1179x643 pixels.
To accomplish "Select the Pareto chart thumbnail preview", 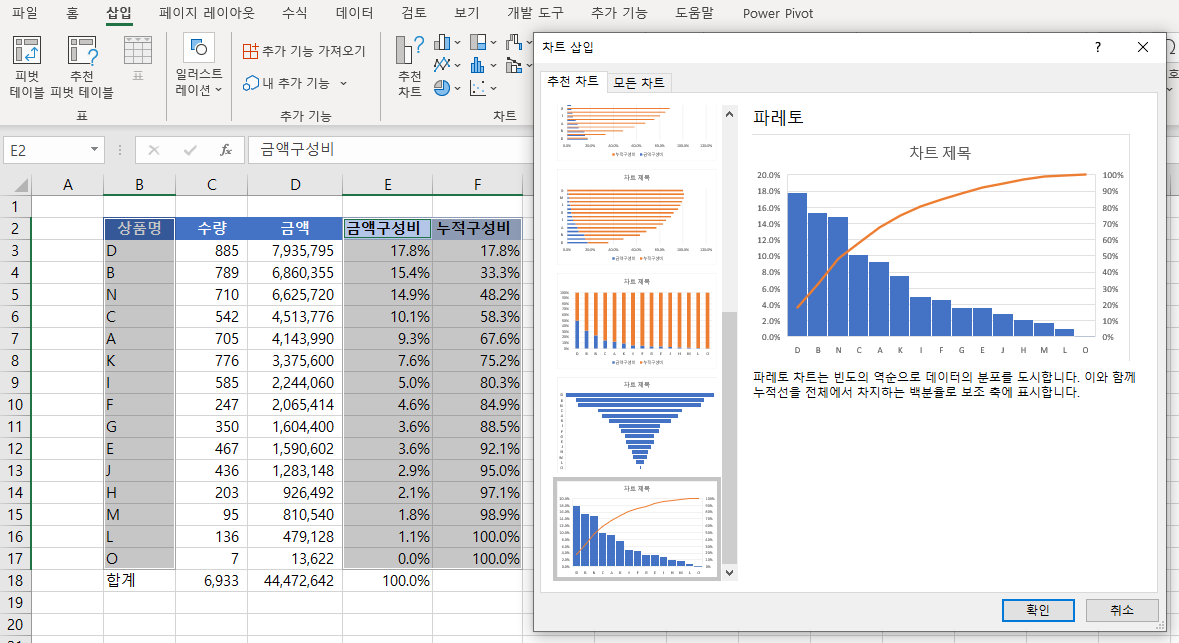I will pos(636,529).
